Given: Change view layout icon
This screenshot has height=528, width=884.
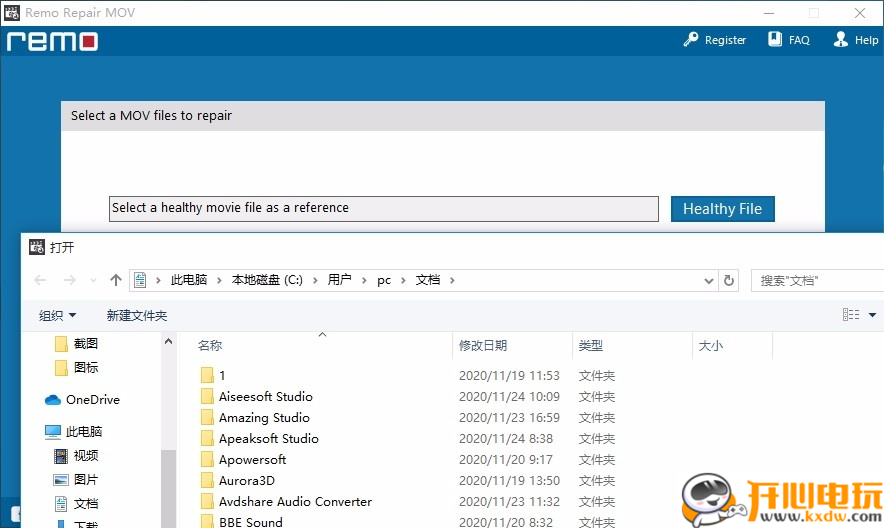Looking at the screenshot, I should click(x=851, y=315).
